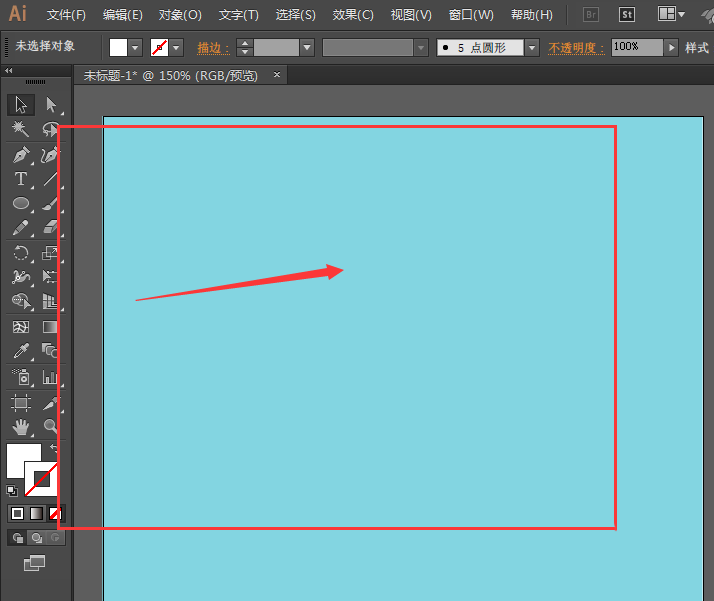Screen dimensions: 714x601
Task: Select the Selection tool (black arrow)
Action: tap(20, 105)
